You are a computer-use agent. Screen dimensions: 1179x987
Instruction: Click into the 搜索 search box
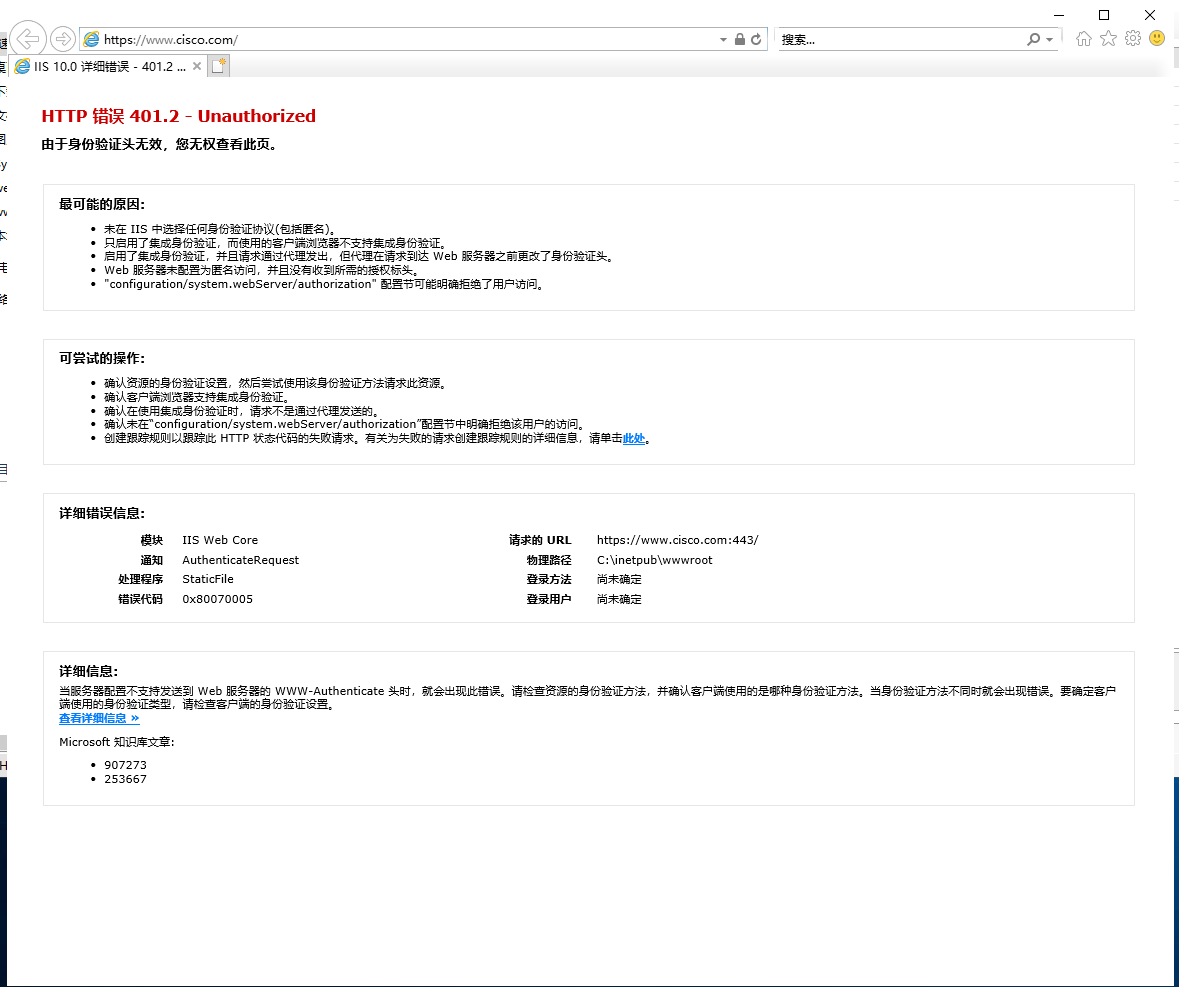[901, 39]
